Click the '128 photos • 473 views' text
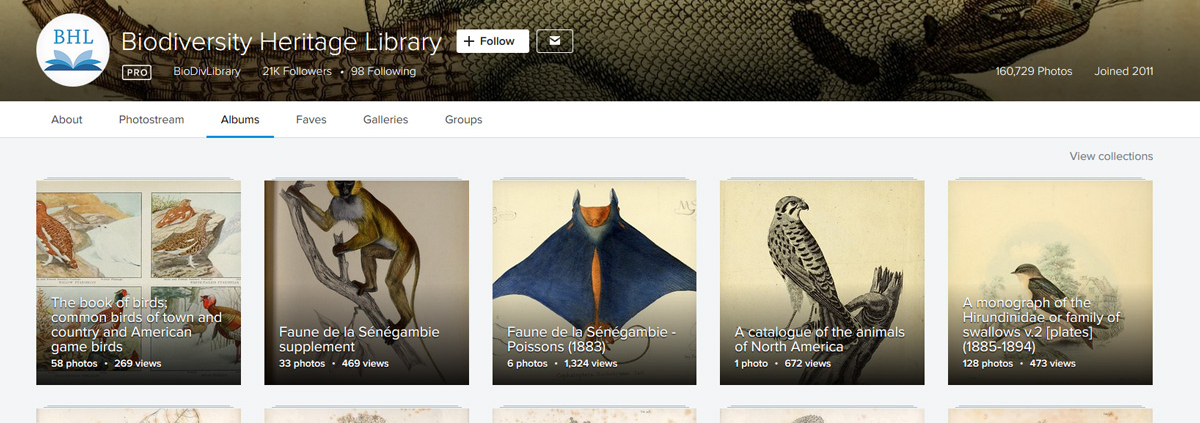The height and width of the screenshot is (423, 1200). 1020,364
